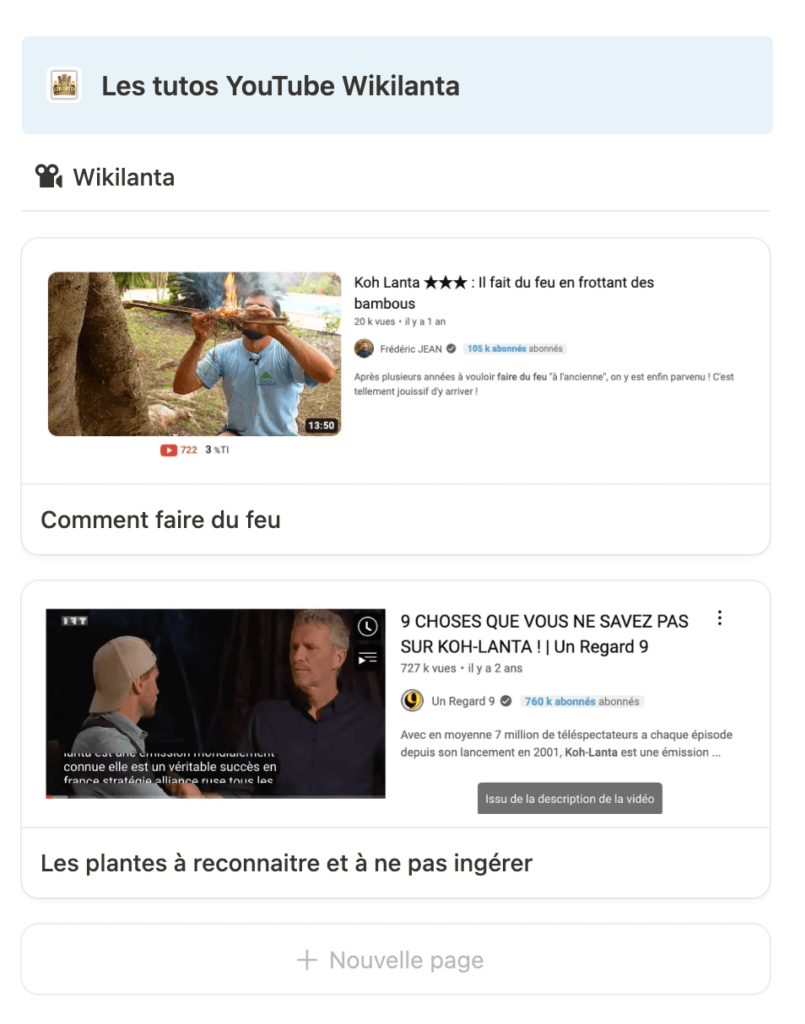The width and height of the screenshot is (805, 1024).
Task: Click Frédéric JEAN channel avatar
Action: point(364,349)
